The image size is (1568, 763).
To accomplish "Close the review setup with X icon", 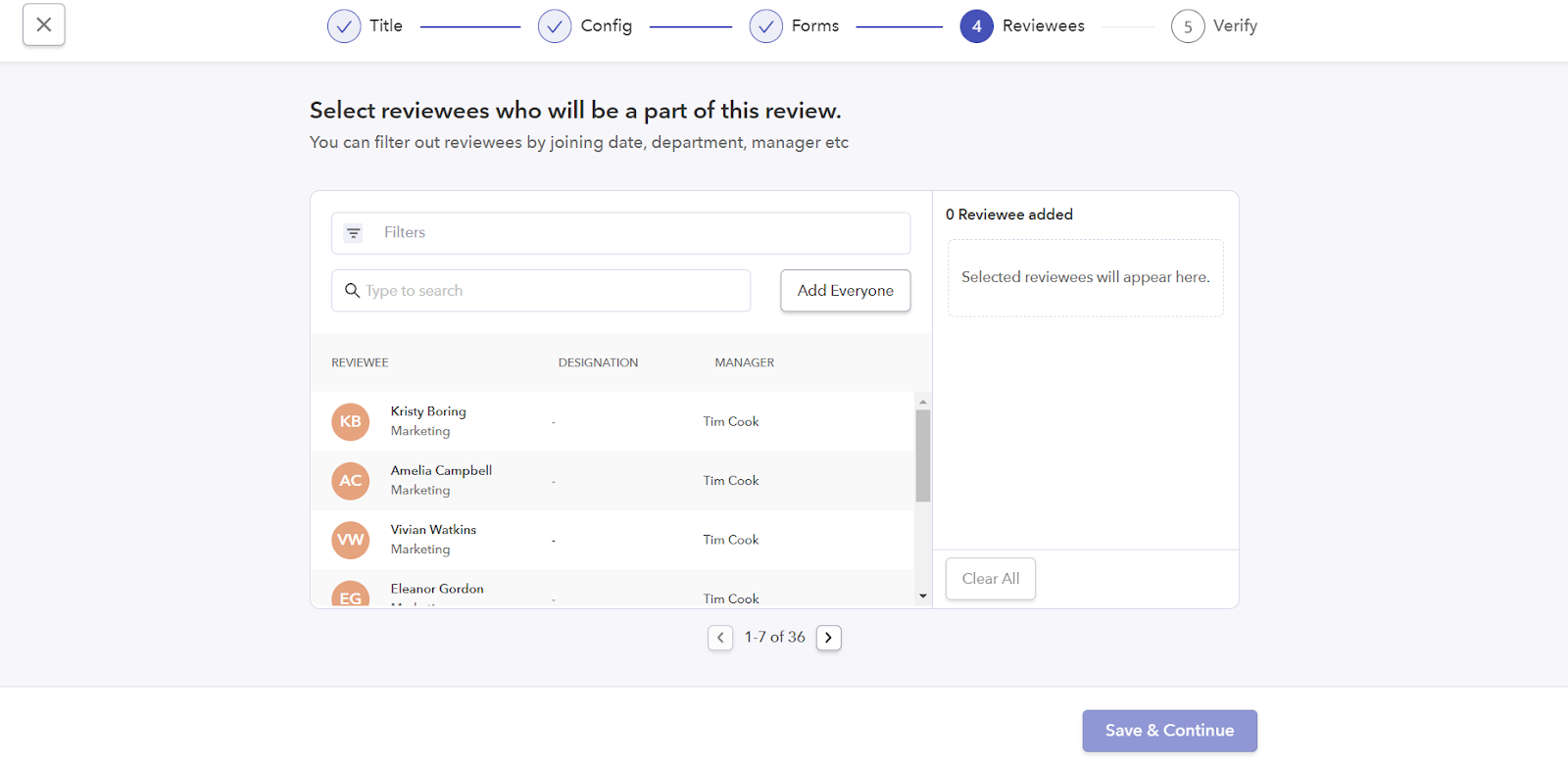I will [44, 24].
